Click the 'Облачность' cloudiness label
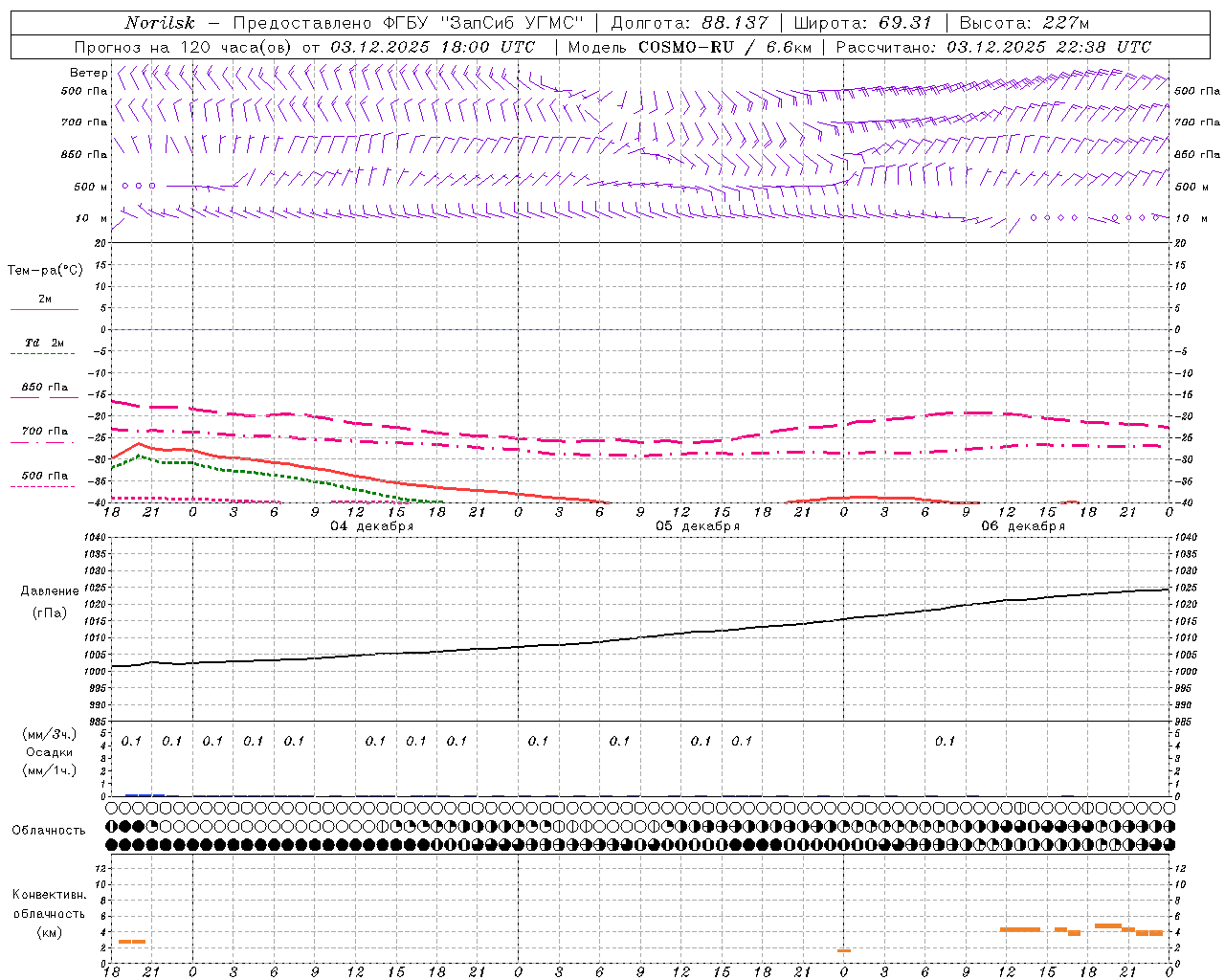Image resolution: width=1225 pixels, height=980 pixels. pyautogui.click(x=49, y=831)
